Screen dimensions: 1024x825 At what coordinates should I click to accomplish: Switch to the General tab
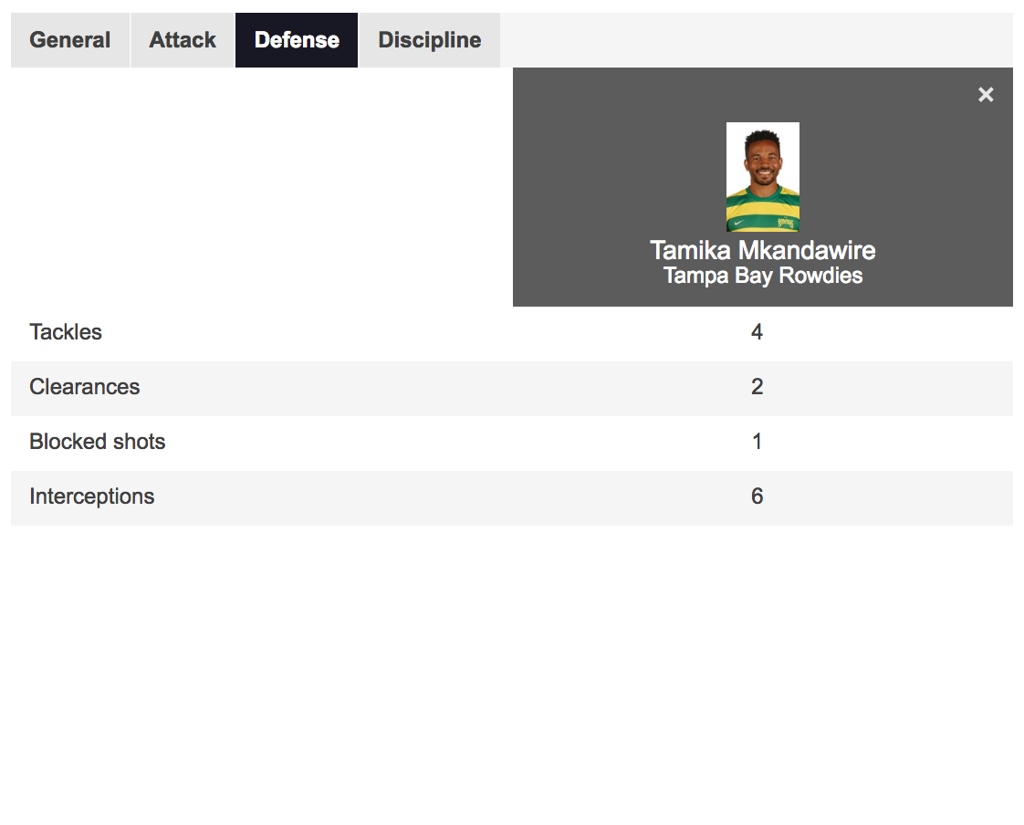pos(70,40)
